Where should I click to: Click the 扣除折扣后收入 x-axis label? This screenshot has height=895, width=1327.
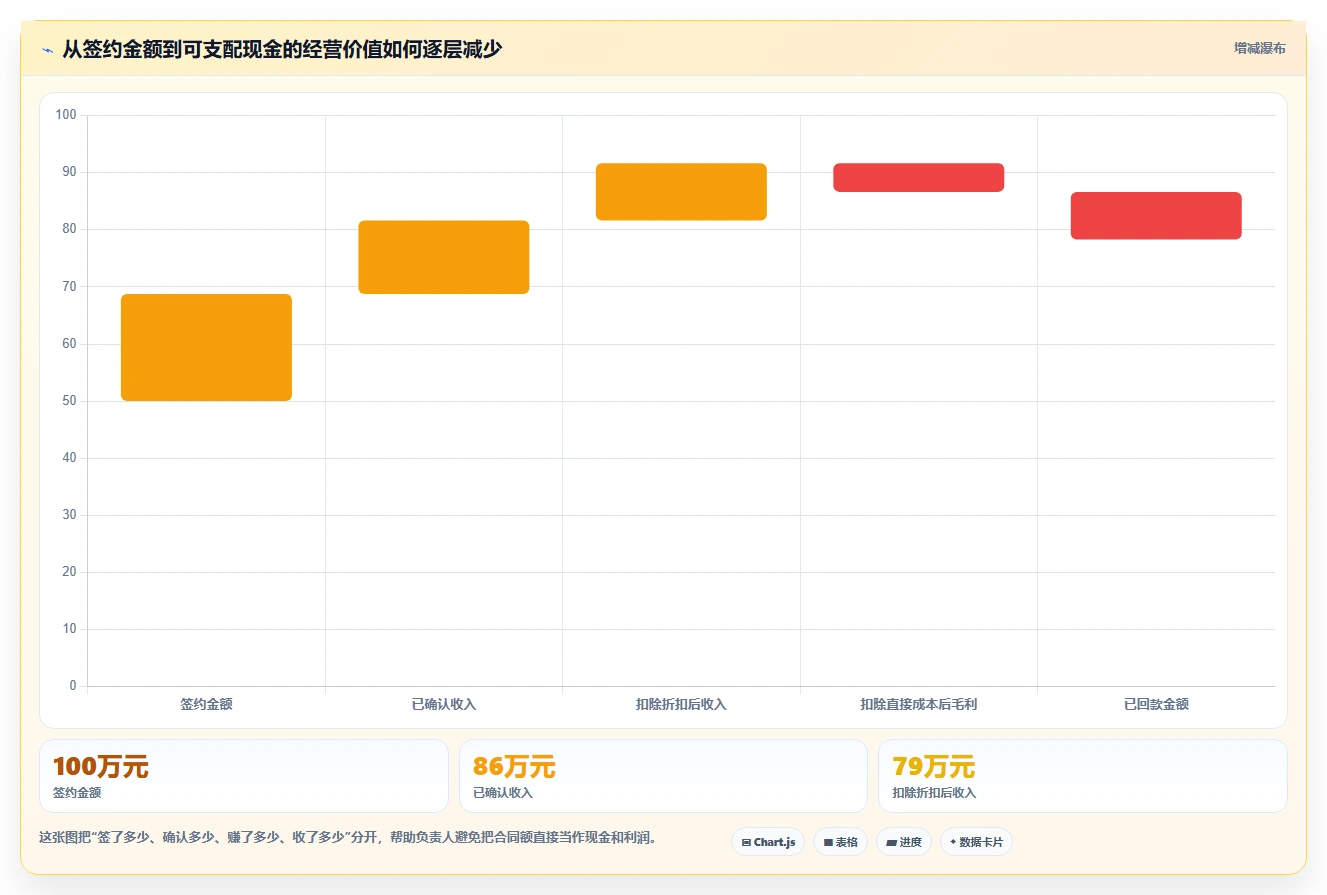pos(681,704)
